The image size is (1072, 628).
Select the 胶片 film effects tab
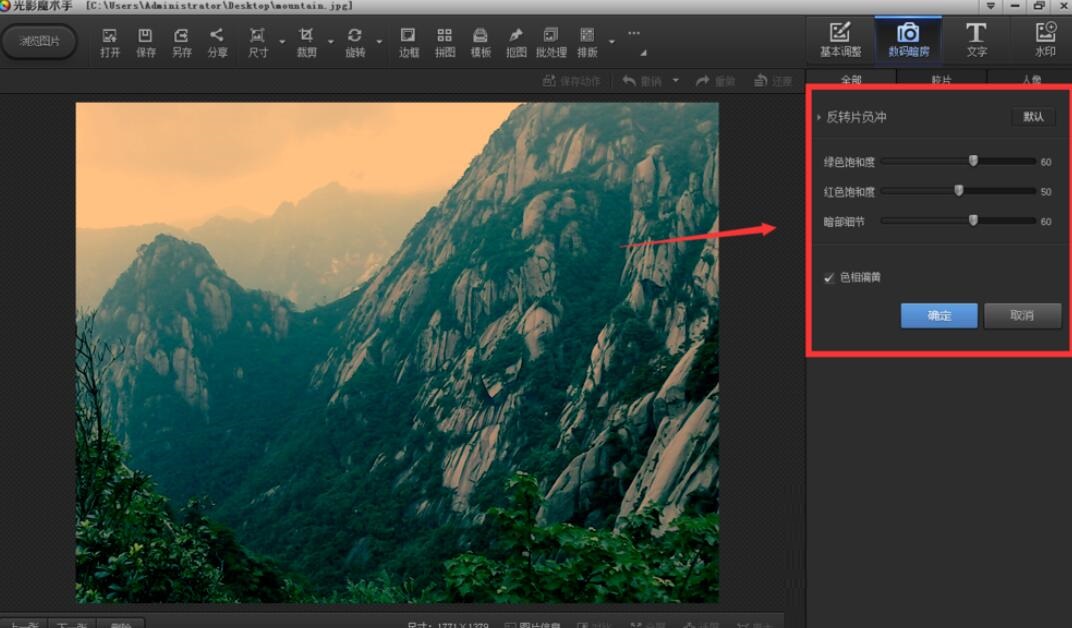[941, 79]
